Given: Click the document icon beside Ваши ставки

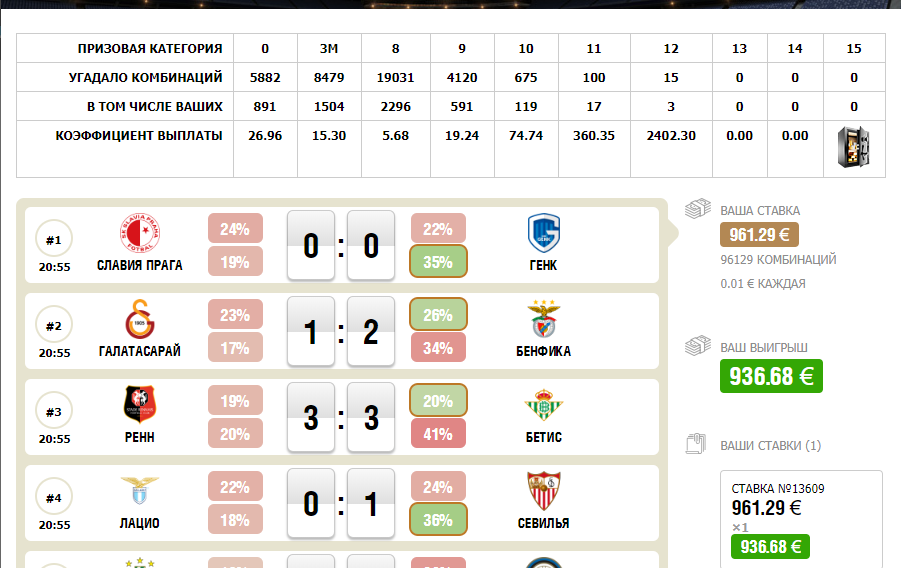Looking at the screenshot, I should tap(697, 445).
